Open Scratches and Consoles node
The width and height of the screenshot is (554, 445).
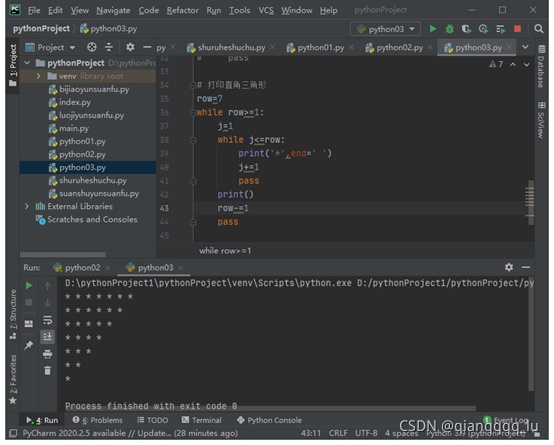pyautogui.click(x=92, y=219)
